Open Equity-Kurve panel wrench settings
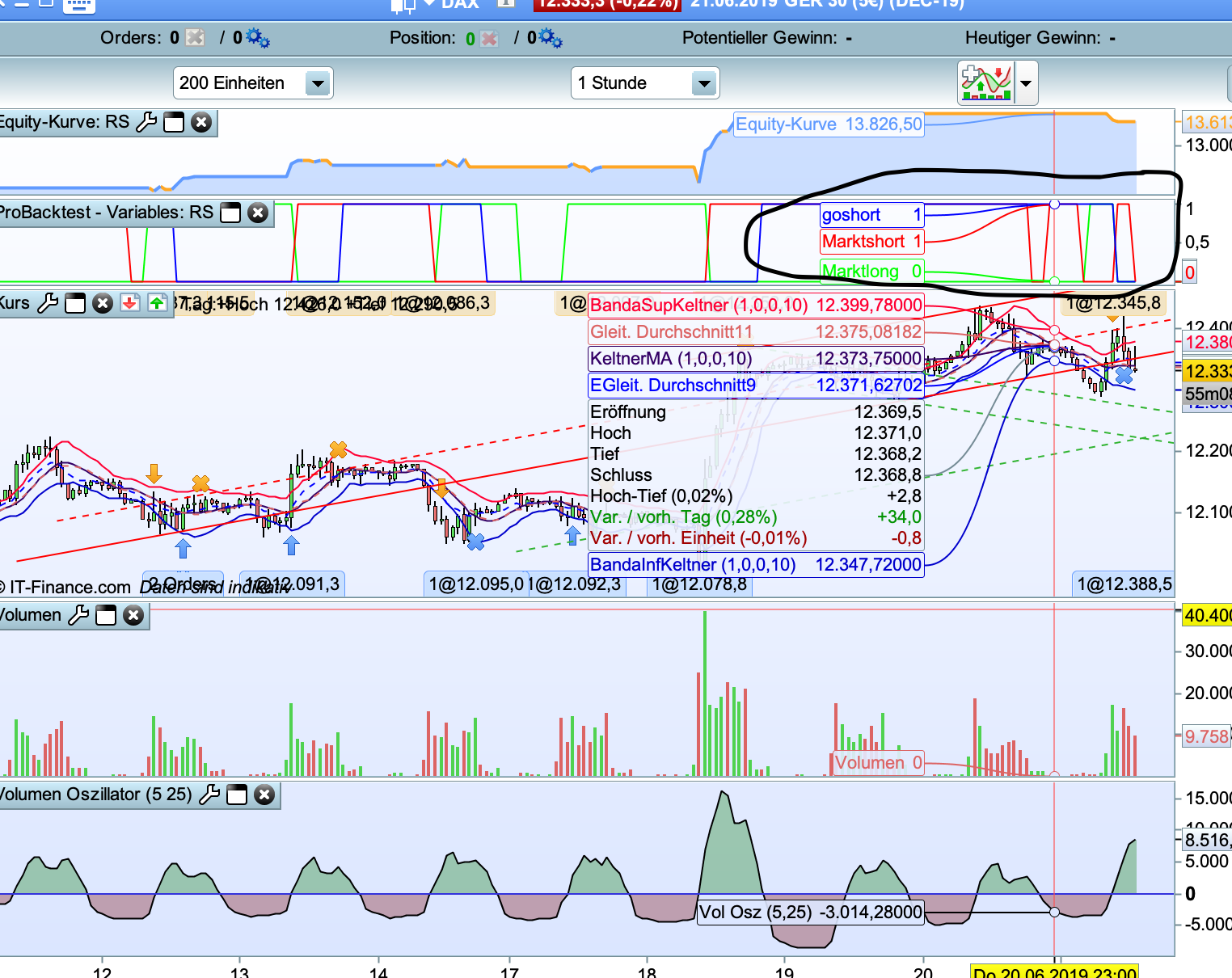 coord(146,122)
